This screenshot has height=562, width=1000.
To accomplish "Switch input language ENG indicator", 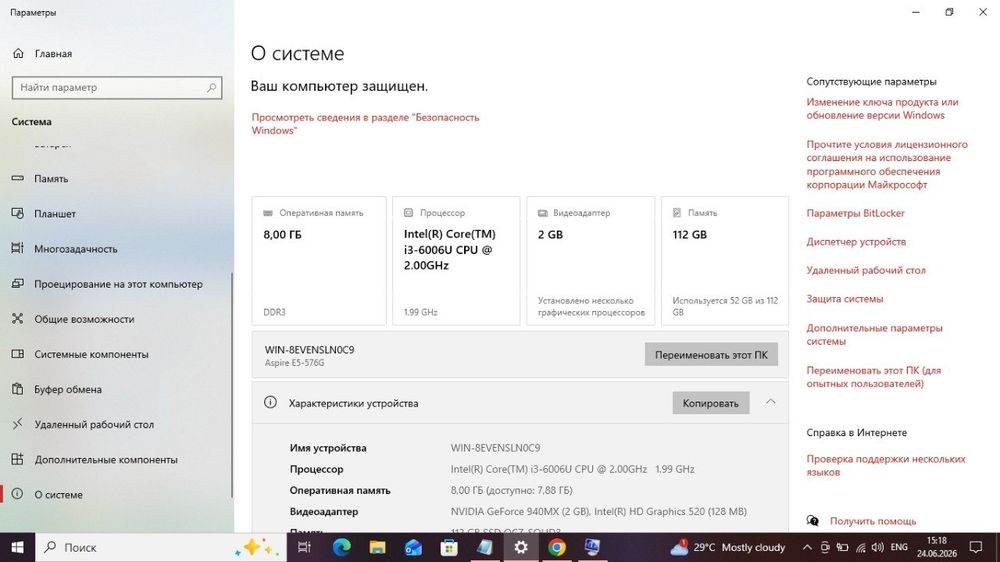I will click(899, 547).
